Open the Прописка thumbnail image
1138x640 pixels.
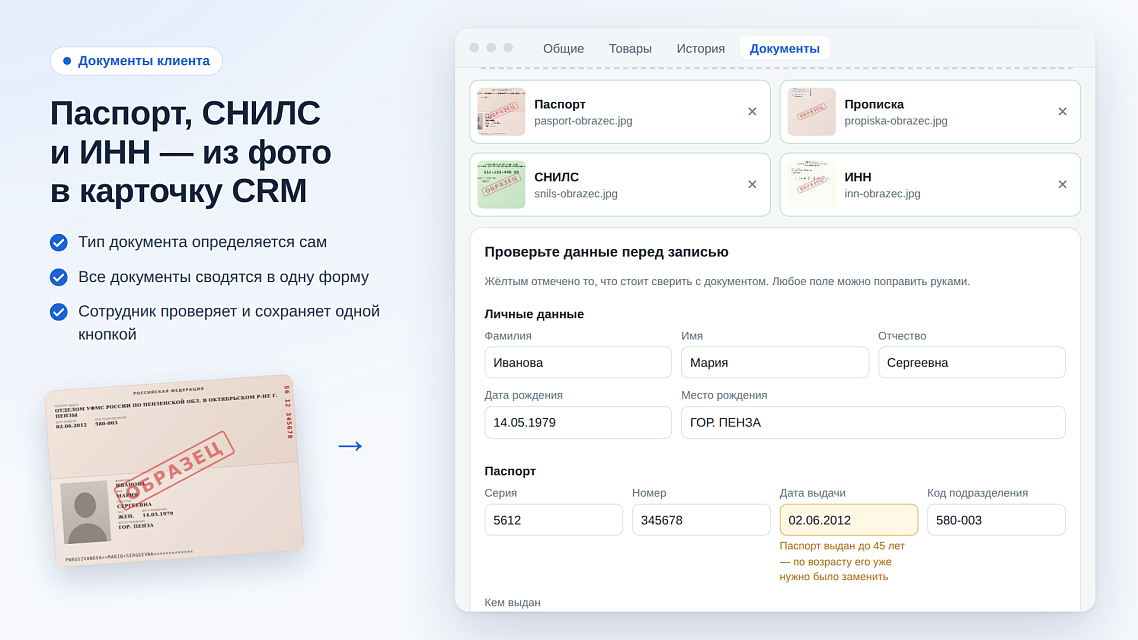tap(811, 112)
